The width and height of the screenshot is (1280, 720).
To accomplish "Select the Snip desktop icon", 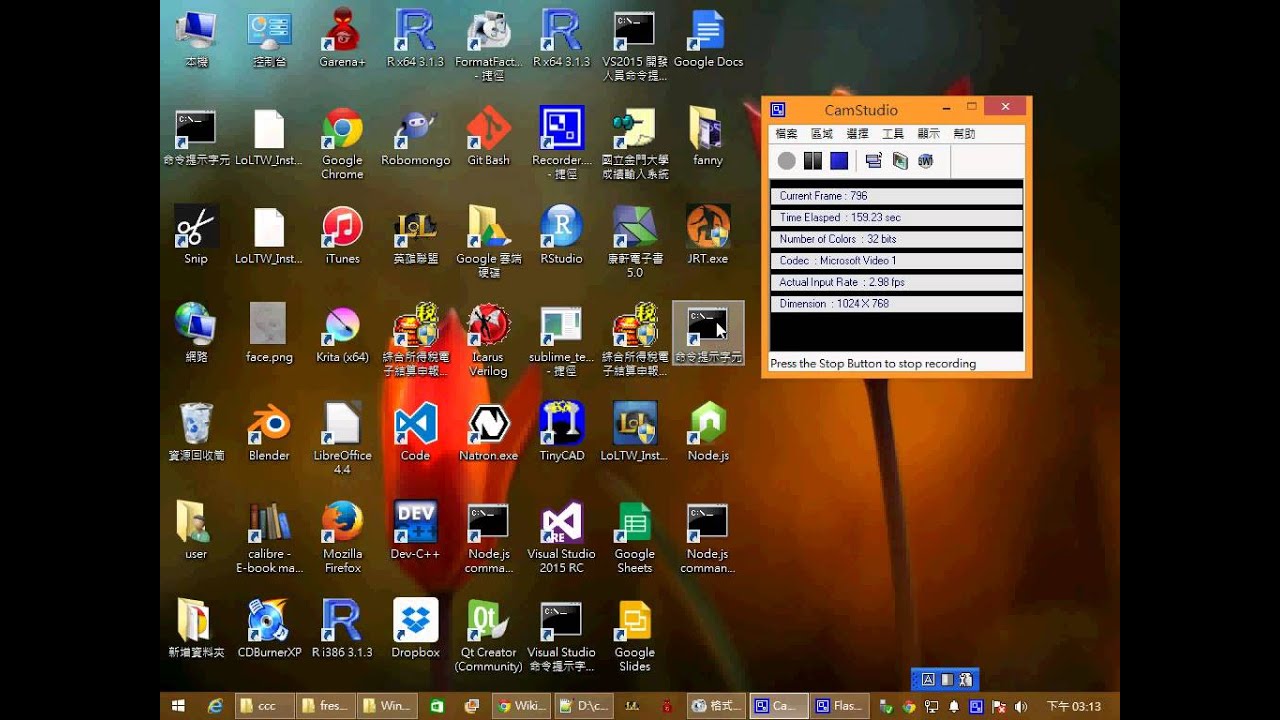I will click(x=196, y=235).
